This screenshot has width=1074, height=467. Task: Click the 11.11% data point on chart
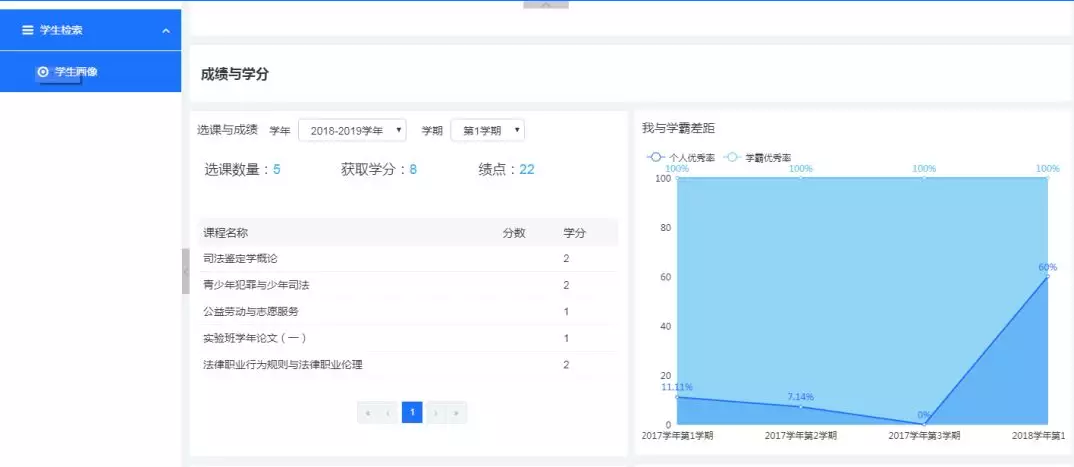[x=677, y=397]
